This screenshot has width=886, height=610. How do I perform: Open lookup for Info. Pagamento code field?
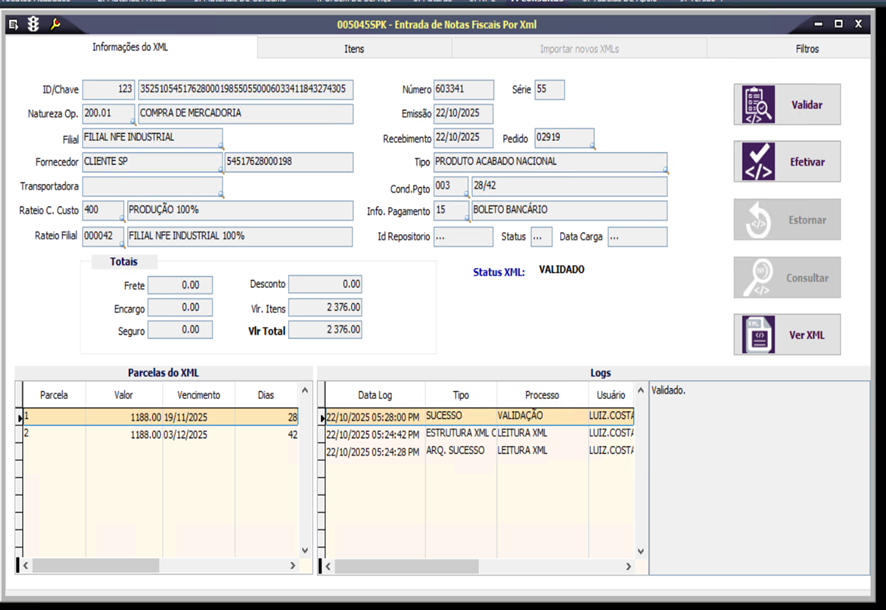pyautogui.click(x=467, y=219)
